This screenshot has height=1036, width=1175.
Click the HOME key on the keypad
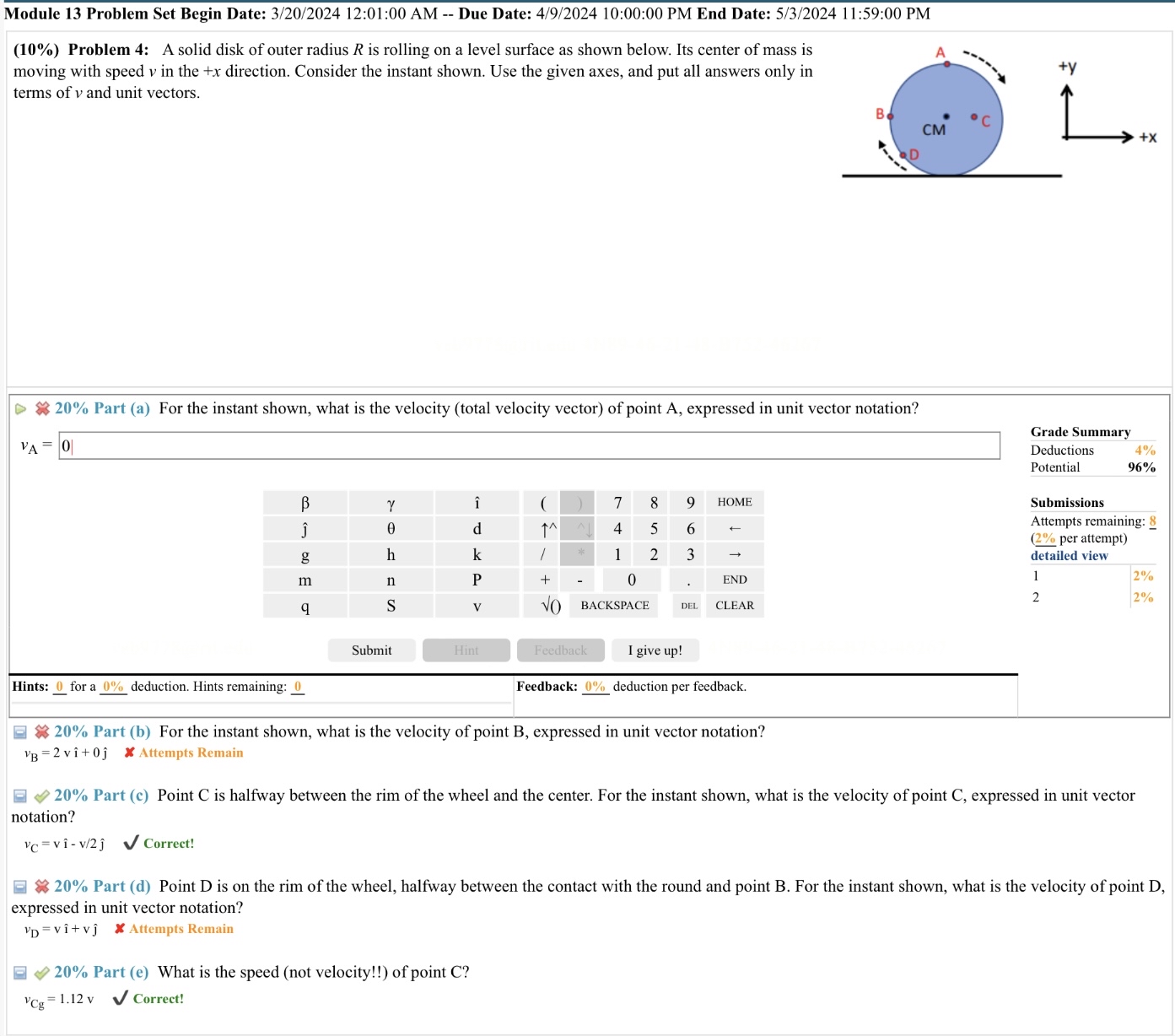[x=734, y=502]
